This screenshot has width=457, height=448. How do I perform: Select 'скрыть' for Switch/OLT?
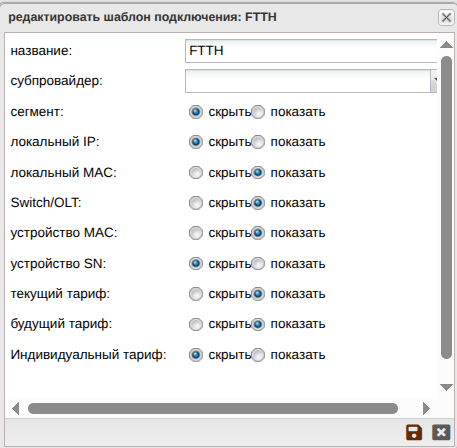(x=196, y=203)
